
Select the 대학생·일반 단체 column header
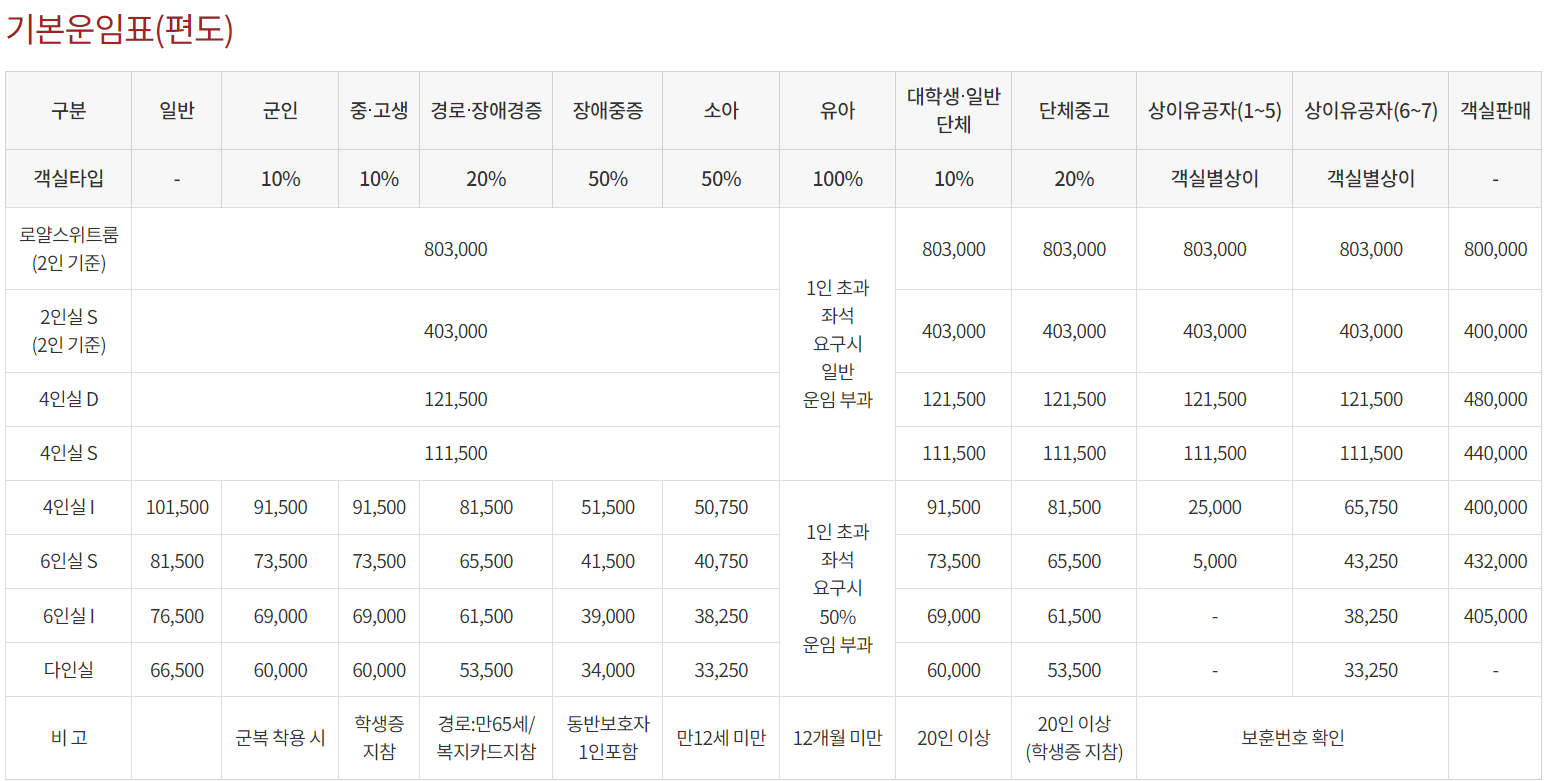[954, 111]
